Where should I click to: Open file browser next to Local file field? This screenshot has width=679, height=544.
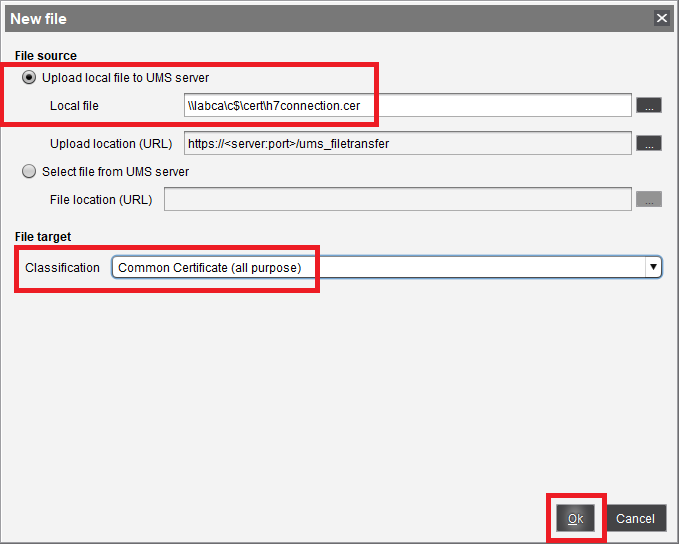(649, 105)
